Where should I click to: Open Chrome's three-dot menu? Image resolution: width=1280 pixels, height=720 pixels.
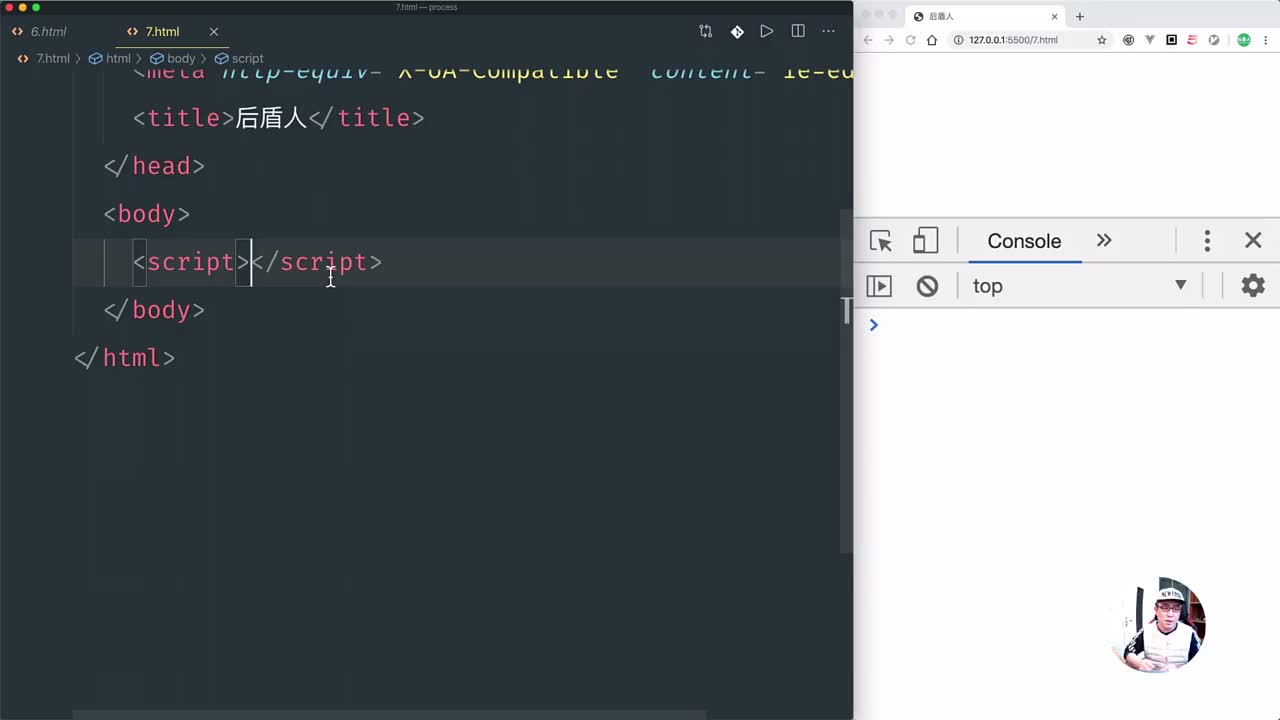click(x=1266, y=40)
